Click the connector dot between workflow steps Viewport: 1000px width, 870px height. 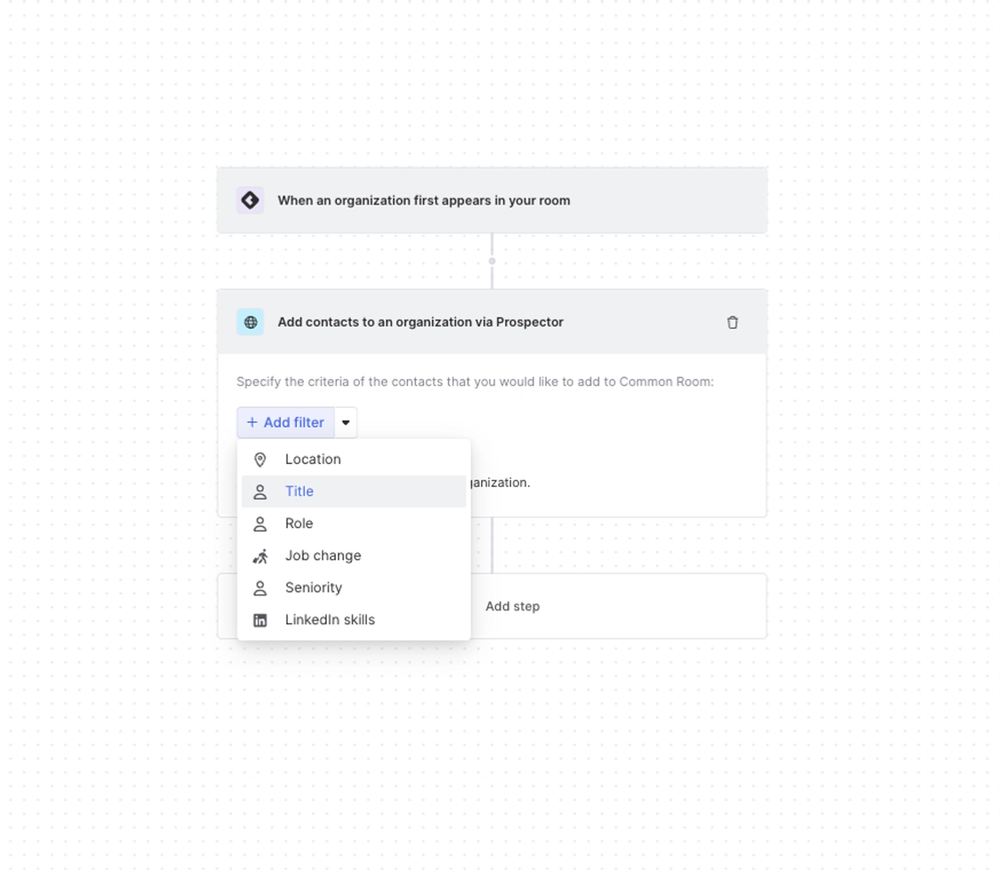[x=492, y=261]
